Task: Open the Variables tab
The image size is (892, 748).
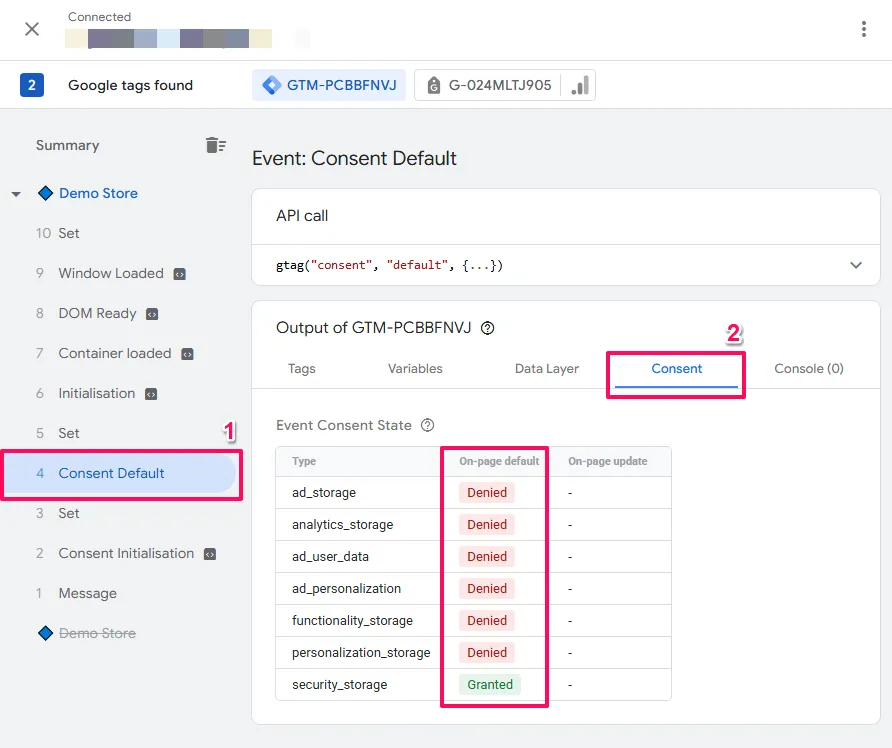Action: tap(415, 368)
